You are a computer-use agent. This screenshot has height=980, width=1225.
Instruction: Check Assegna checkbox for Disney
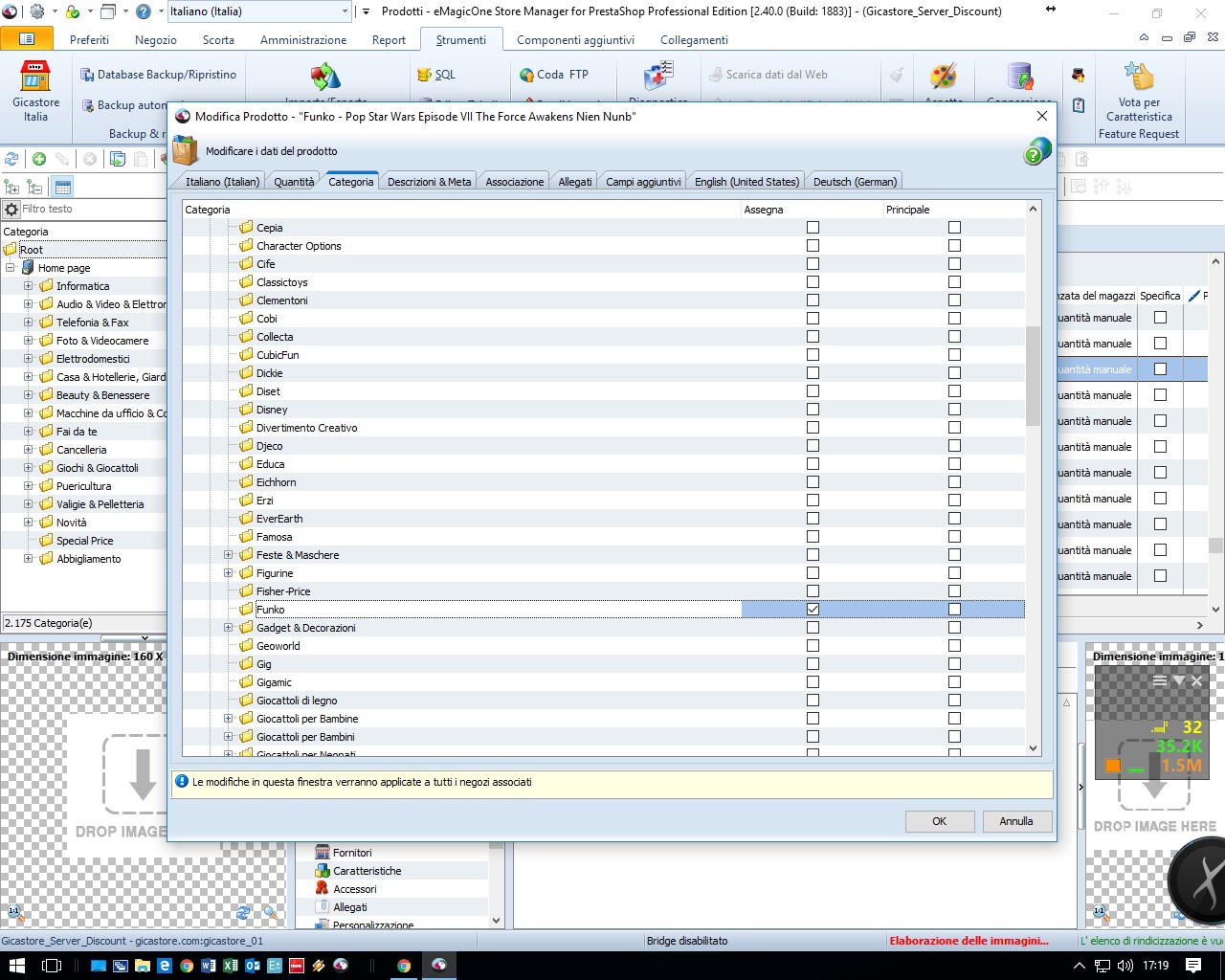[813, 410]
